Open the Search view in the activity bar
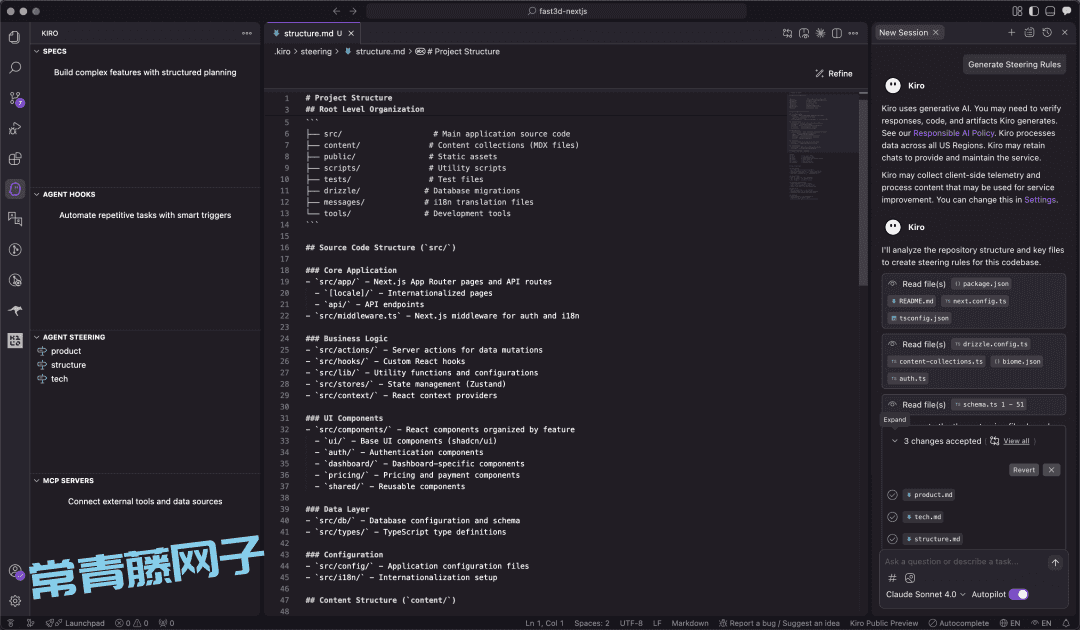This screenshot has height=630, width=1080. point(14,67)
